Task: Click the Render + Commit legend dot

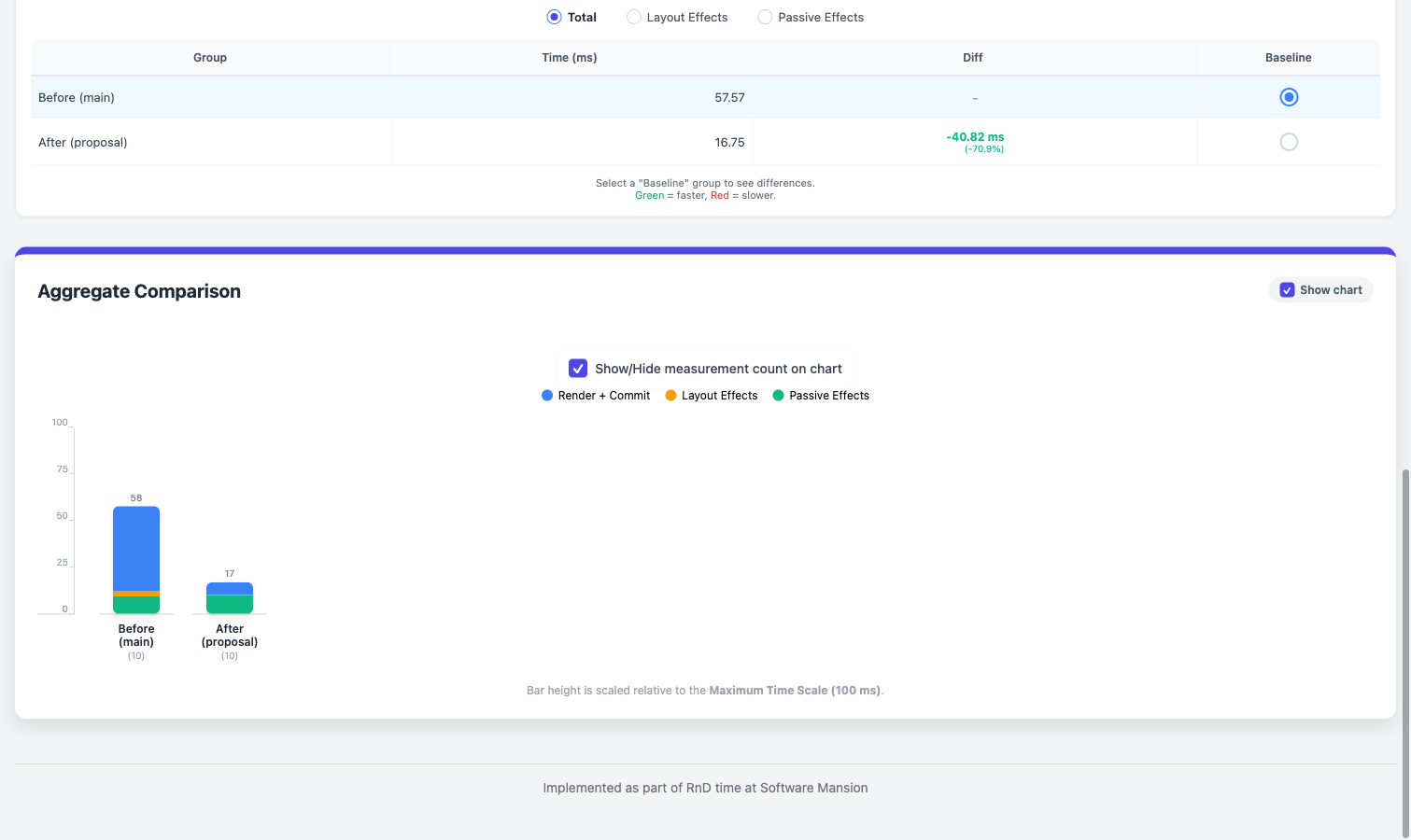Action: 547,396
